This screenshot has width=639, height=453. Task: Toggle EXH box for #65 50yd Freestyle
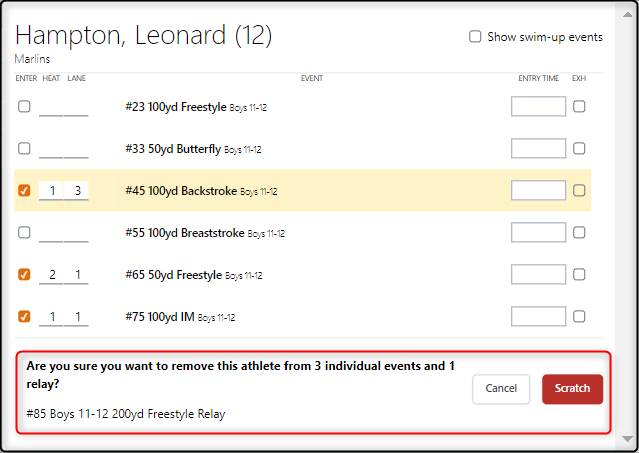(579, 274)
